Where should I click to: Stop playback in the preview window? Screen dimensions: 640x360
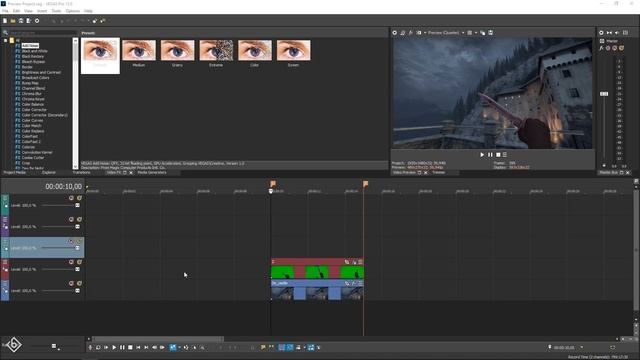[498, 155]
